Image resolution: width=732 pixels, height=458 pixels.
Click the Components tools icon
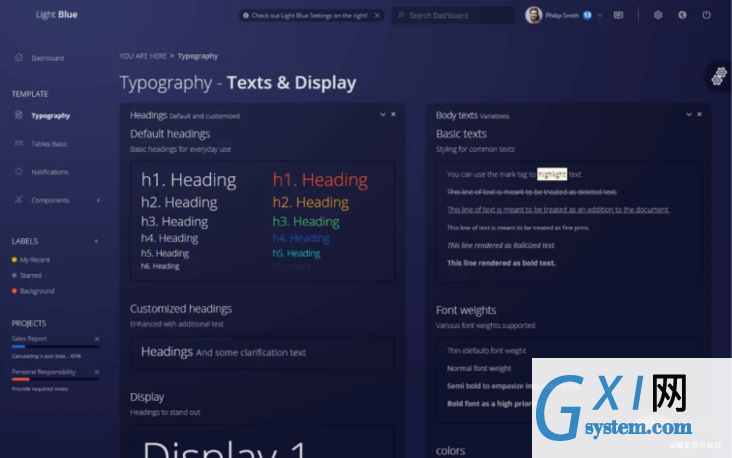tap(19, 199)
